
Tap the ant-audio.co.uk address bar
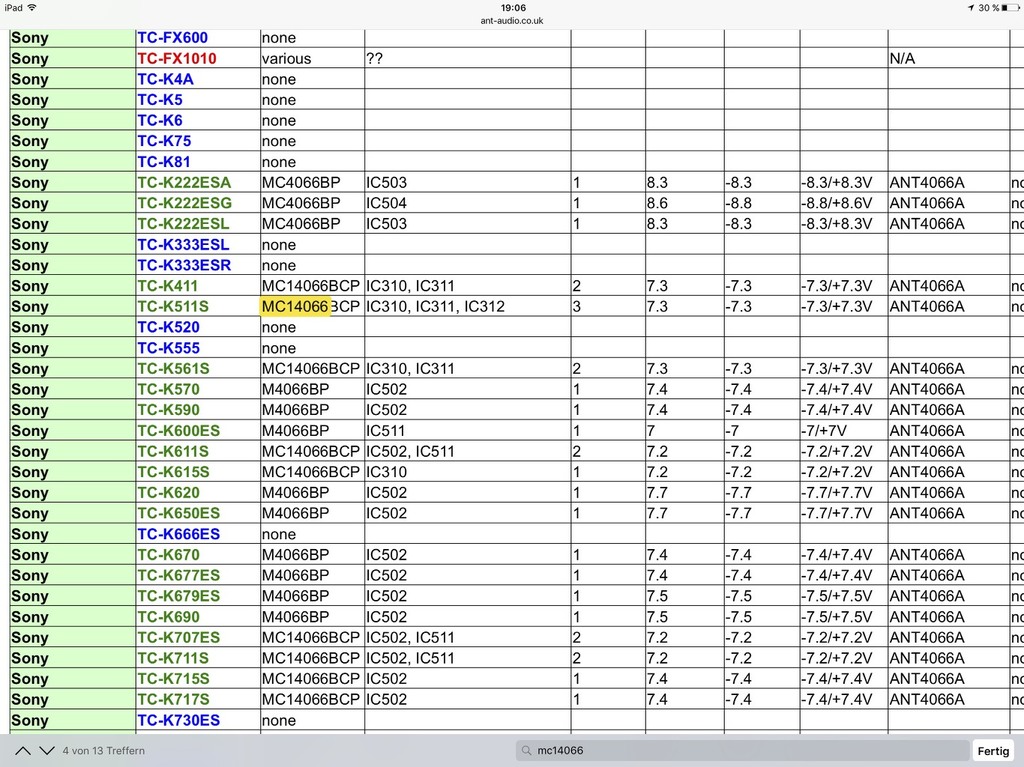[x=512, y=20]
